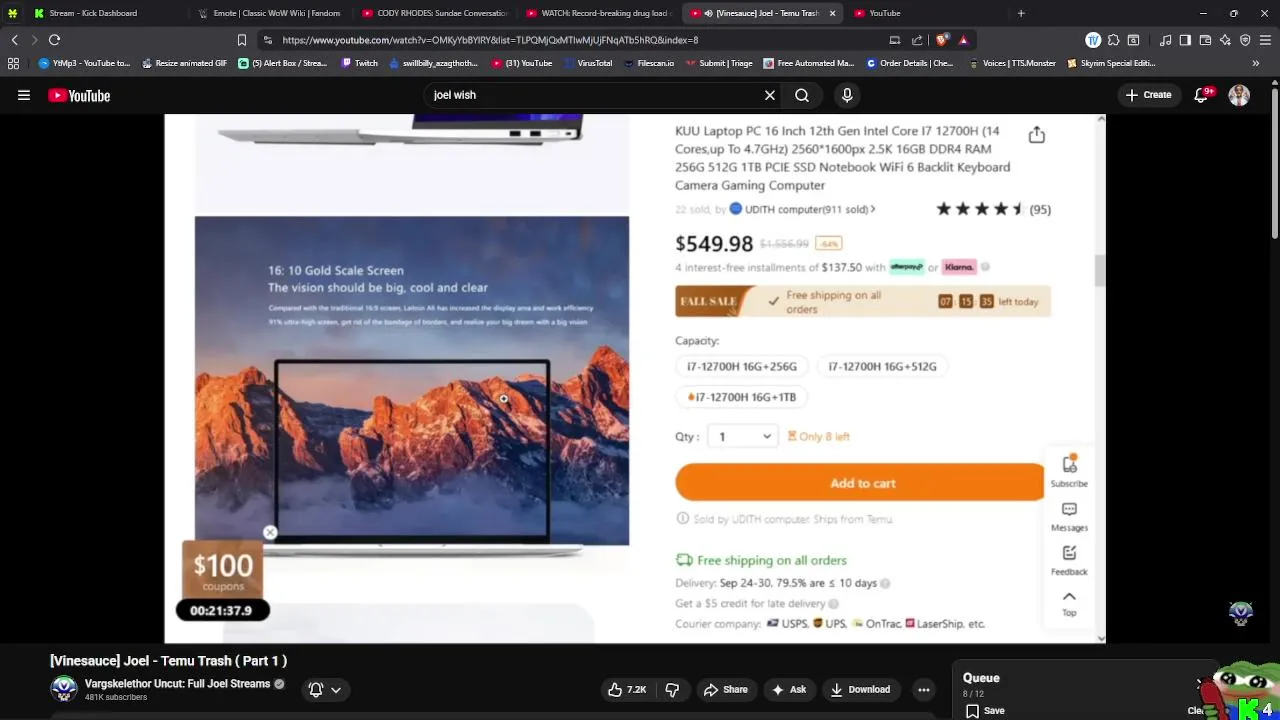The height and width of the screenshot is (720, 1280).
Task: Start voice search with the microphone
Action: point(847,95)
